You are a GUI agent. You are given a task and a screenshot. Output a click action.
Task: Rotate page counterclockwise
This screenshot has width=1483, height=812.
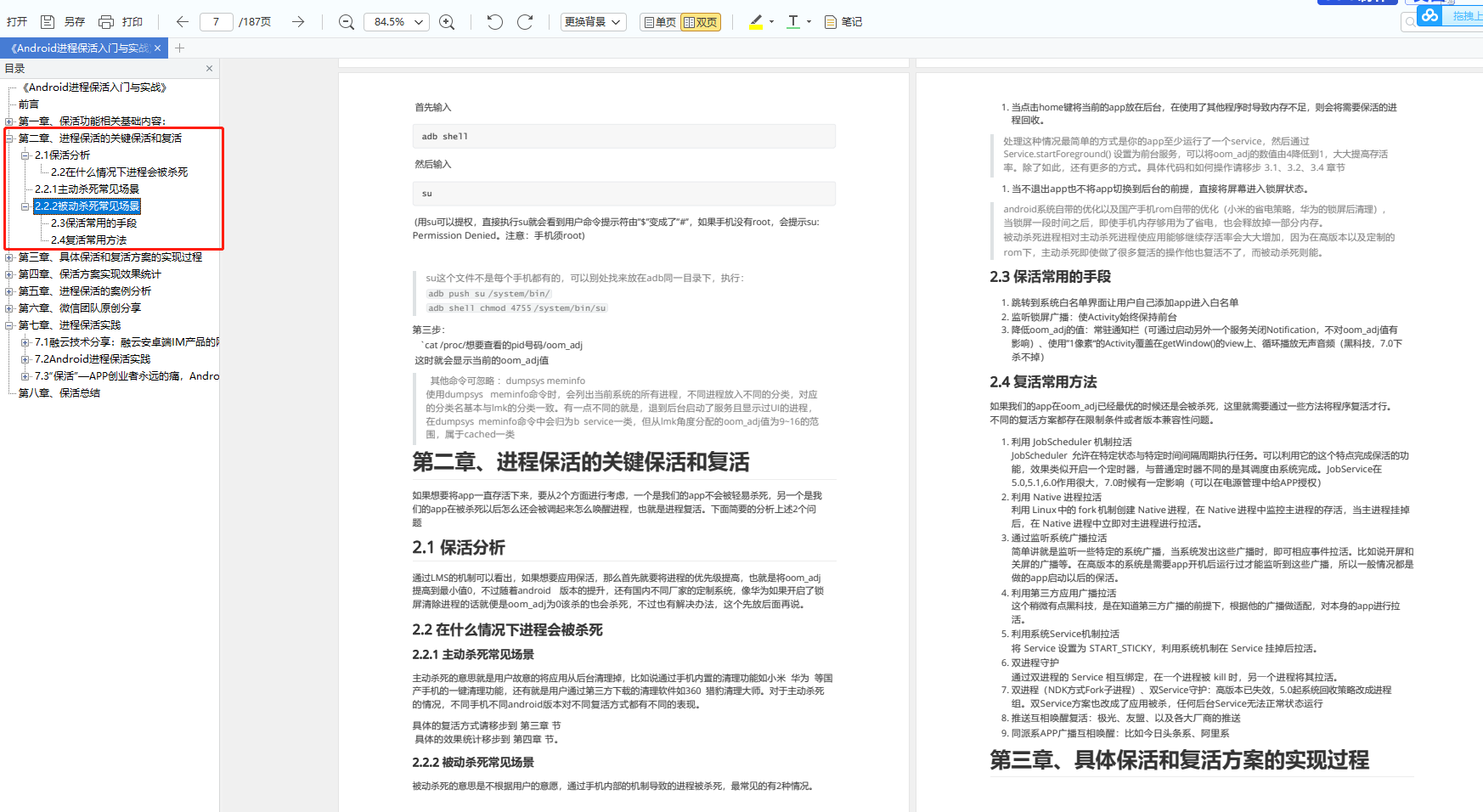click(x=494, y=22)
